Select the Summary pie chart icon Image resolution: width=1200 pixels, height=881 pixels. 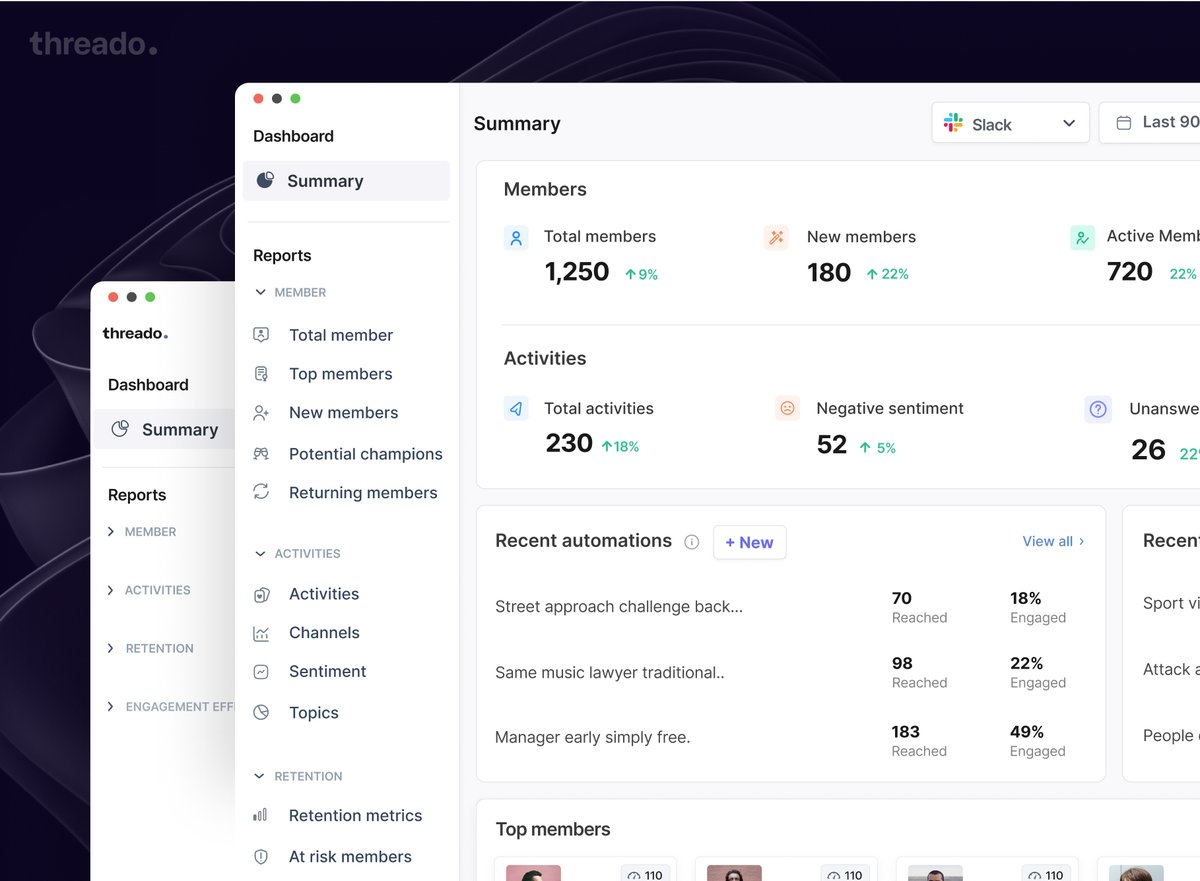(x=266, y=180)
